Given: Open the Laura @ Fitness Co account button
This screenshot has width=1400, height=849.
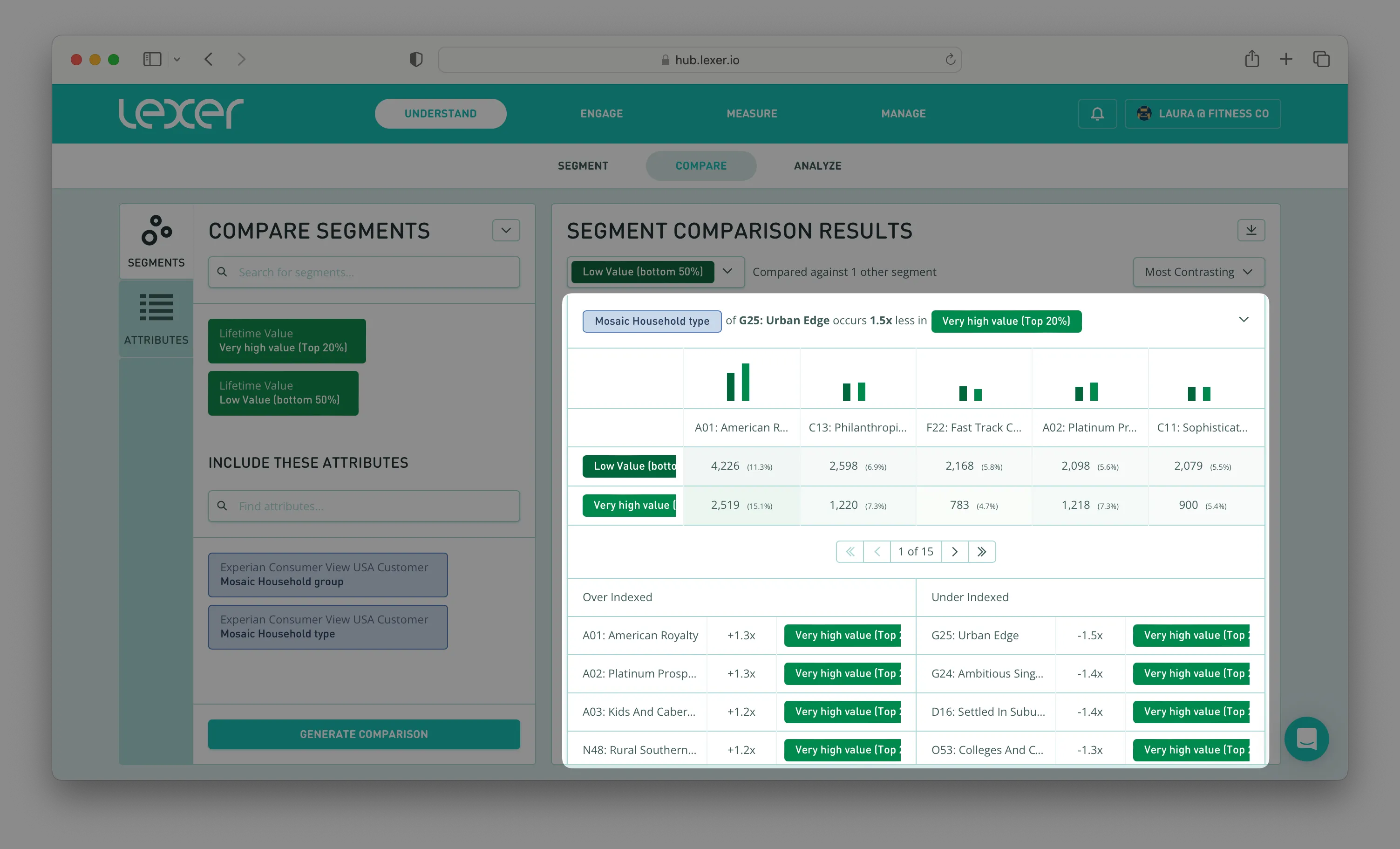Looking at the screenshot, I should [x=1202, y=114].
